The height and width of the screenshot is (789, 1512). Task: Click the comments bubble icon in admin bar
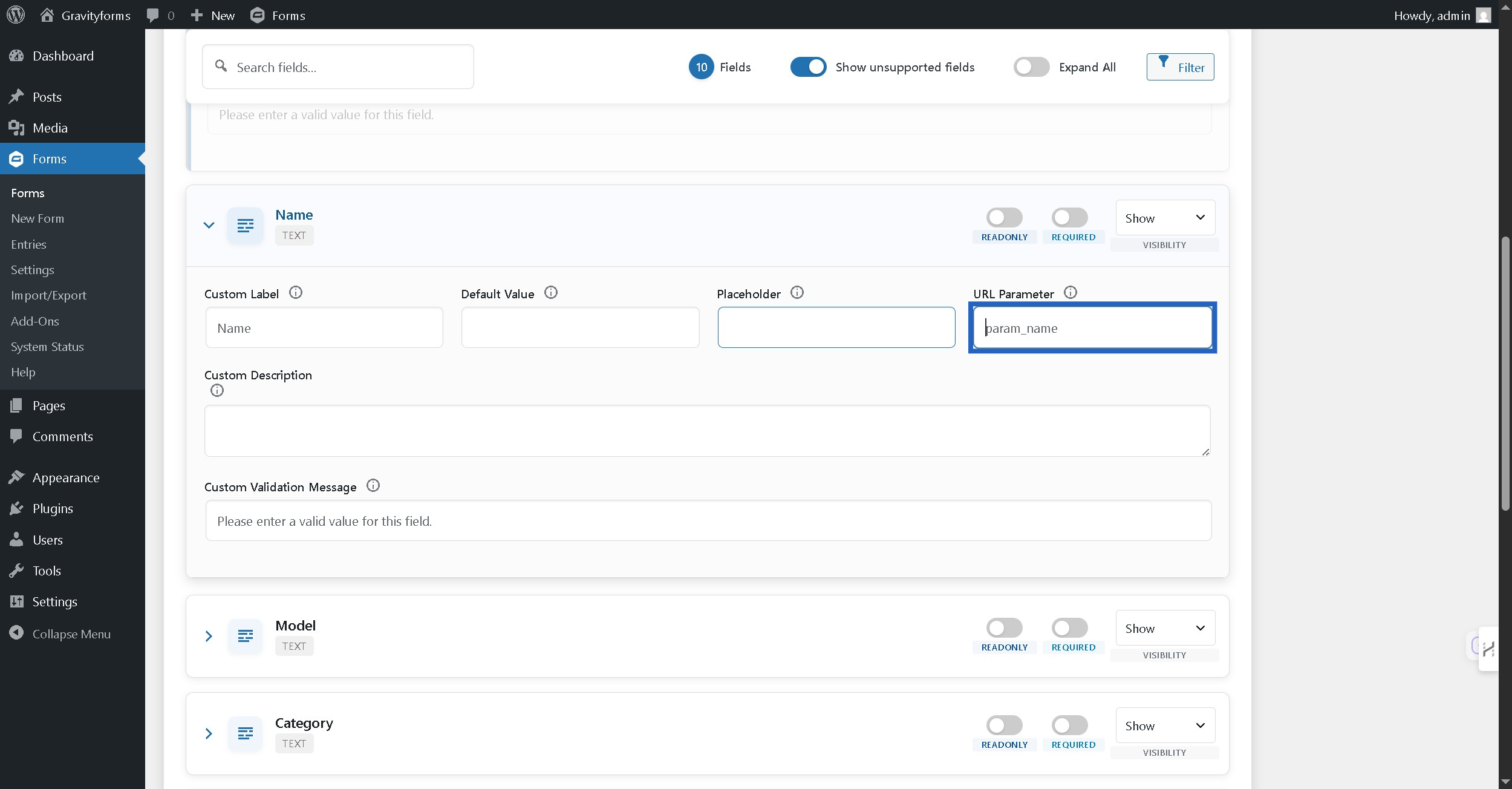[153, 15]
